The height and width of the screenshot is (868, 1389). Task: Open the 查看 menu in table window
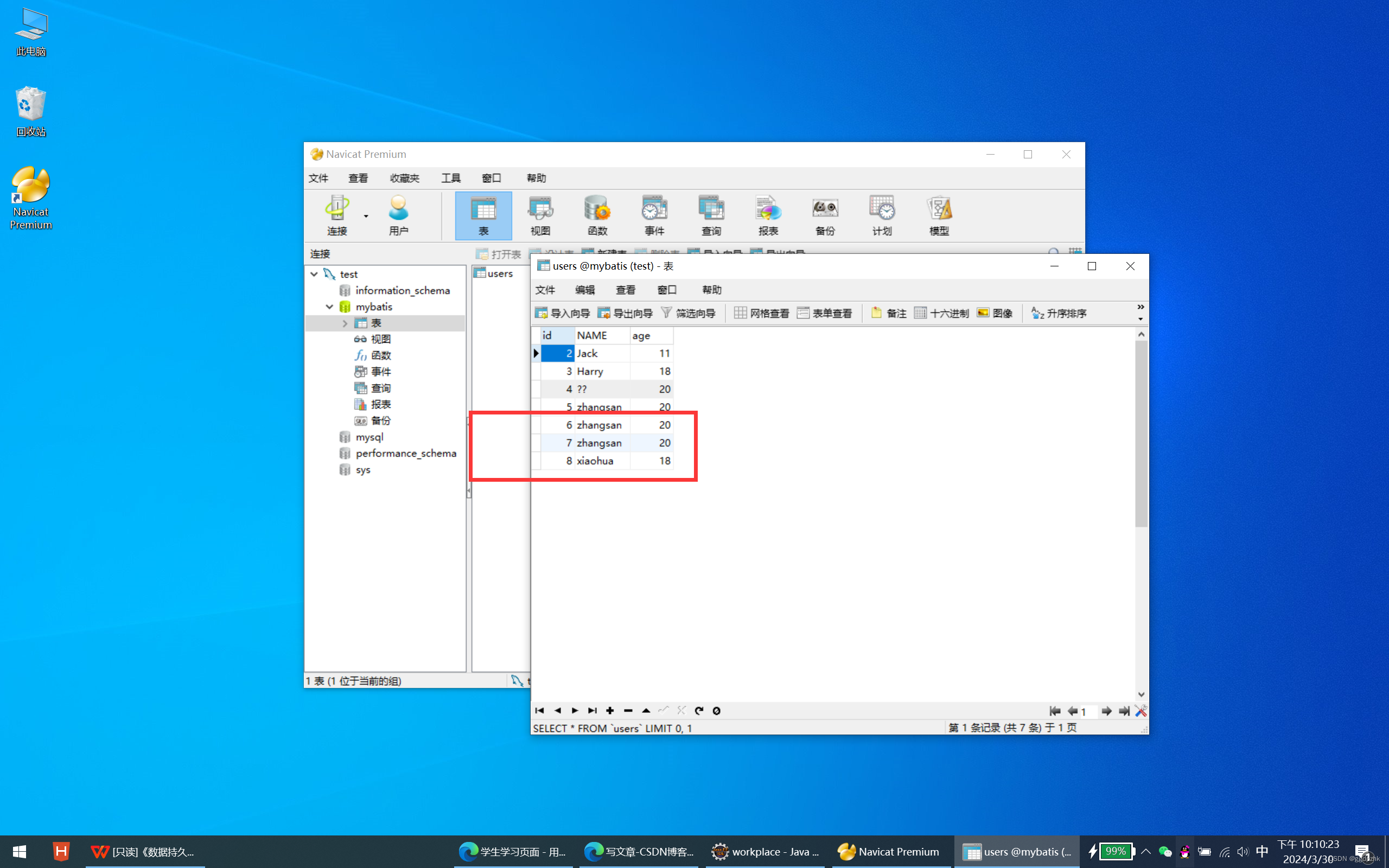point(625,289)
